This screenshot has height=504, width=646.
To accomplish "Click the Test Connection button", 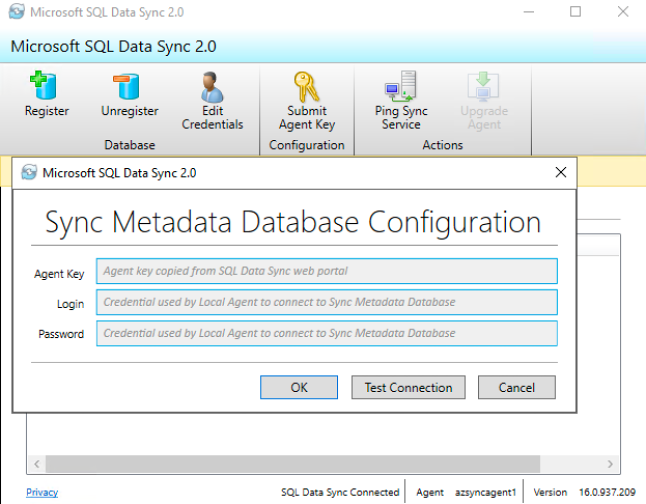I will 408,387.
